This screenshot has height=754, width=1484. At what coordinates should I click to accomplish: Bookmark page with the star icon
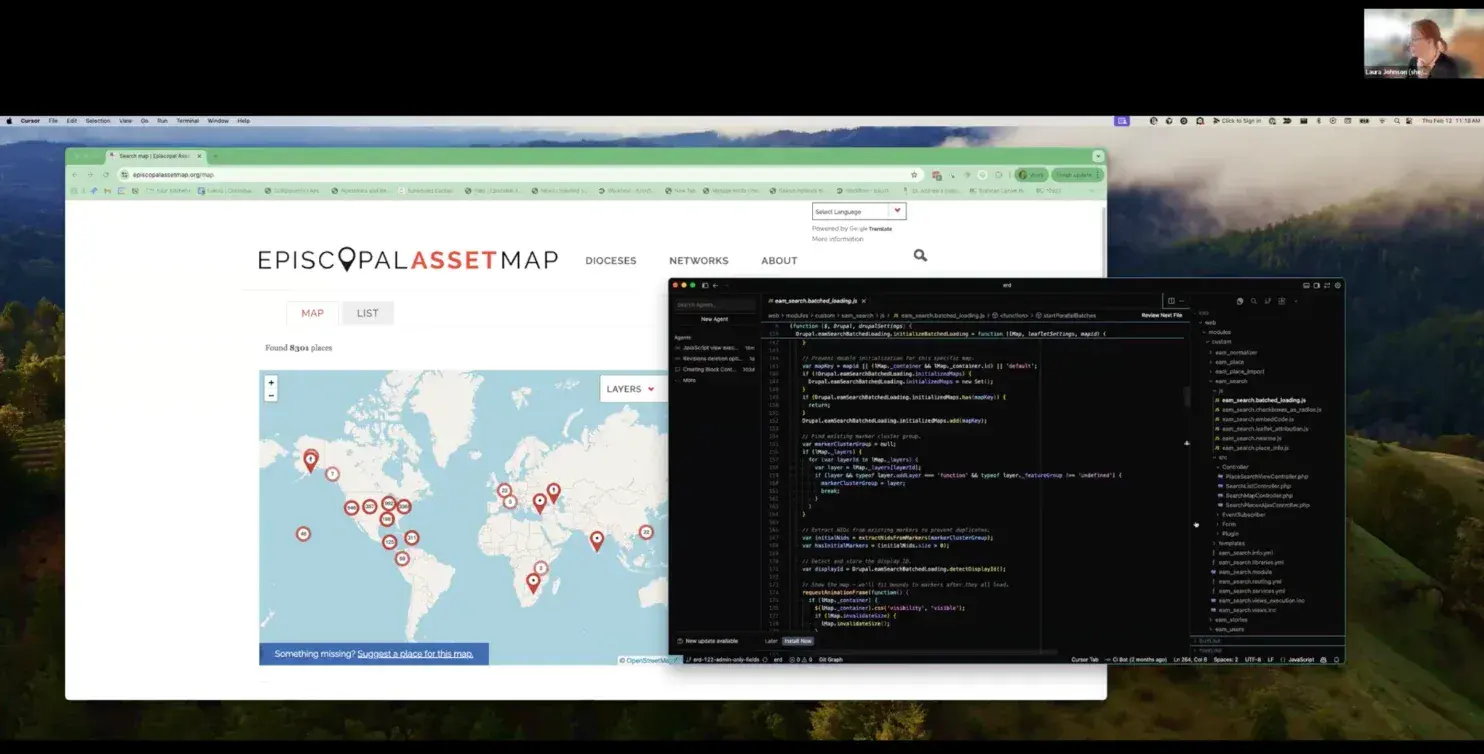pos(914,175)
